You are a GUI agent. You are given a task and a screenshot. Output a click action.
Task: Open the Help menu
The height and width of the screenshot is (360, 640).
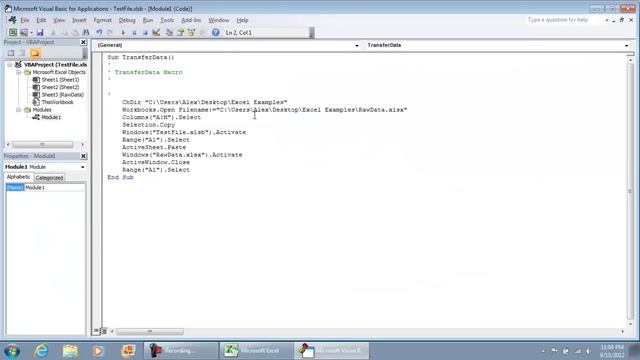(x=242, y=20)
